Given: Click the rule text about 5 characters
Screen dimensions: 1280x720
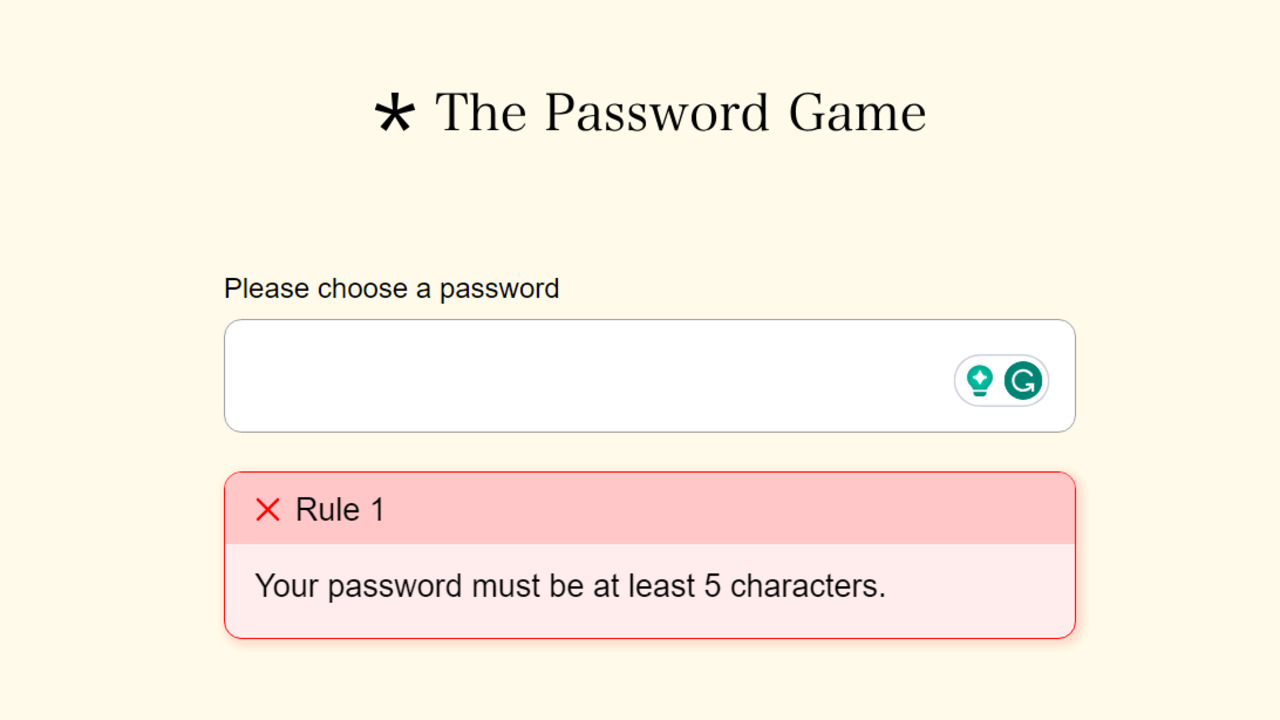Looking at the screenshot, I should (x=570, y=586).
